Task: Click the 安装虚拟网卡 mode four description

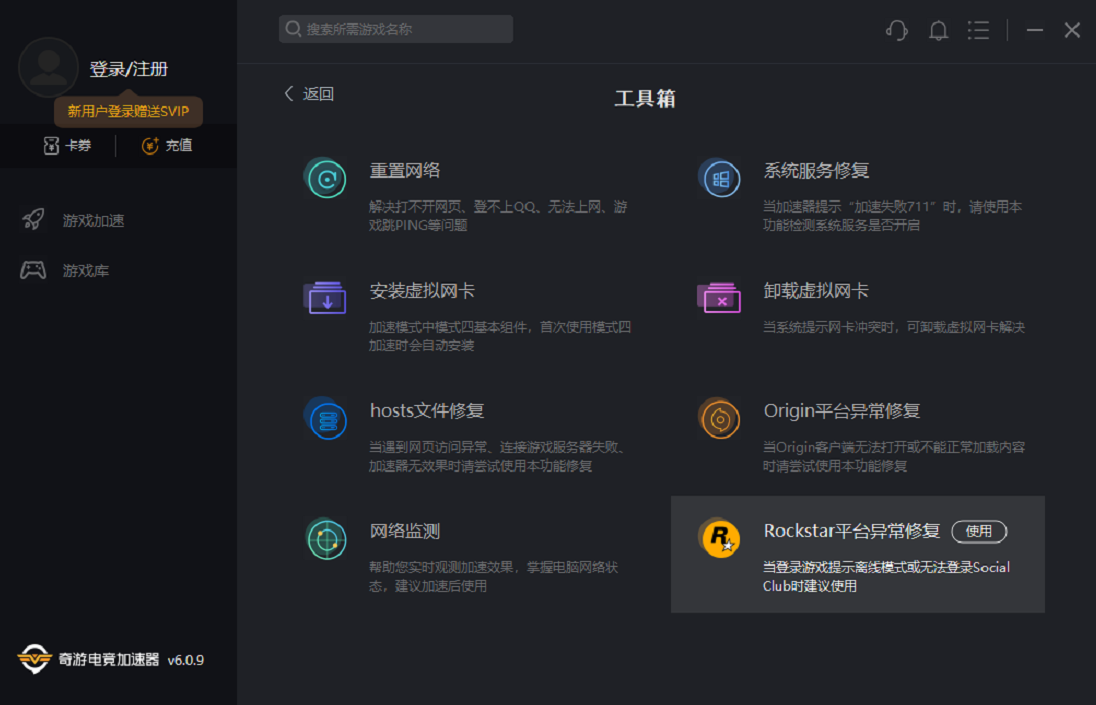Action: click(x=500, y=336)
